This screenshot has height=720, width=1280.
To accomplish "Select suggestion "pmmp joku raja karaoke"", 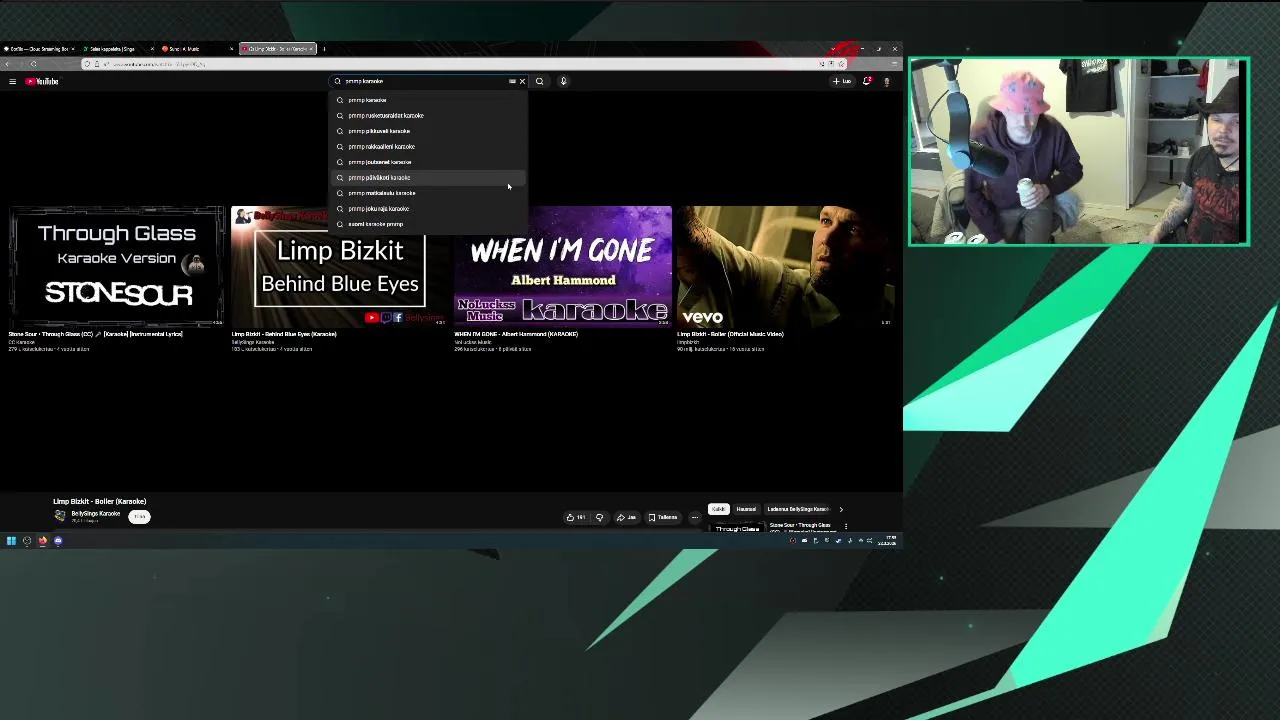I will click(x=428, y=208).
